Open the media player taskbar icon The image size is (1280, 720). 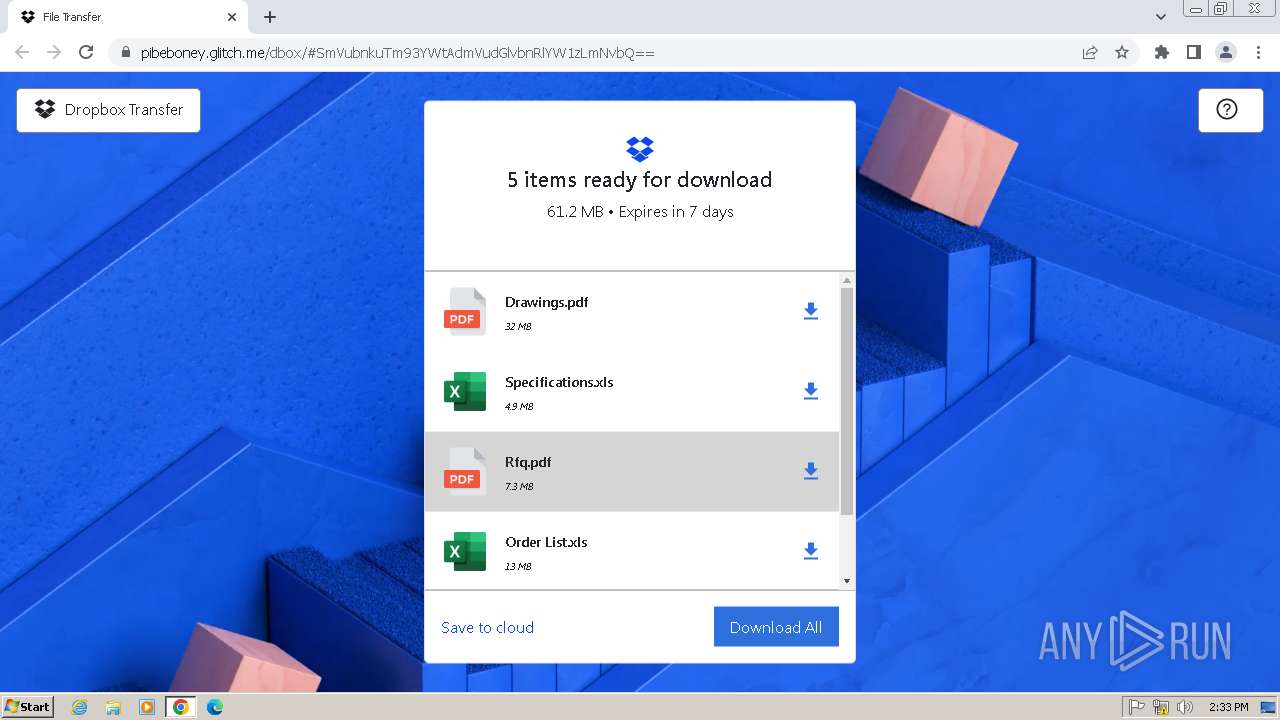tap(147, 707)
